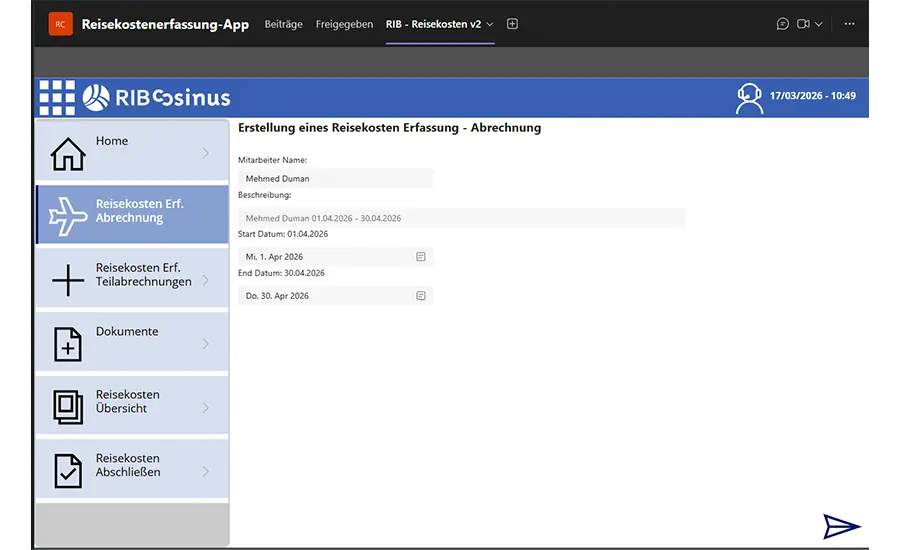This screenshot has height=550, width=900.
Task: Click the Dokumente document-plus icon
Action: 68,344
